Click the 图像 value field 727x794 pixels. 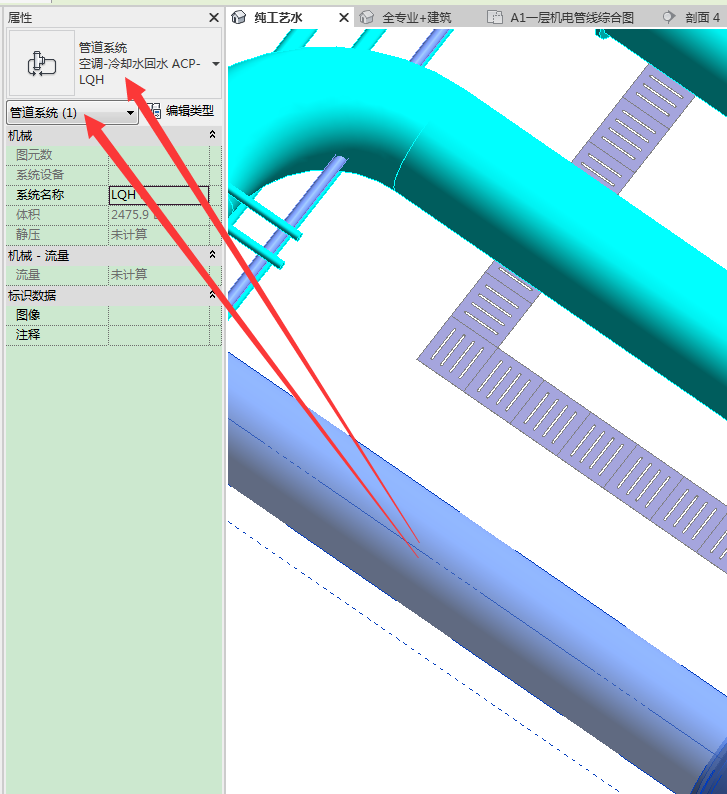coord(158,315)
